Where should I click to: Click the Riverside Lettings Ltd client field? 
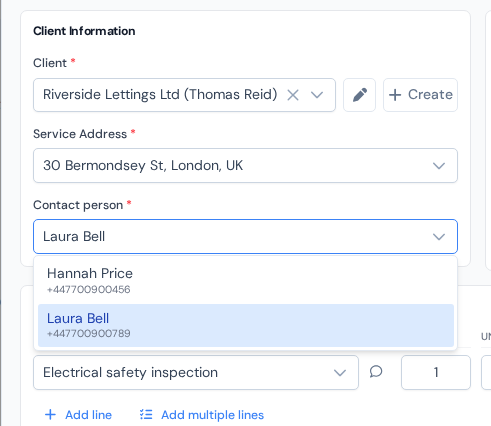tap(184, 95)
